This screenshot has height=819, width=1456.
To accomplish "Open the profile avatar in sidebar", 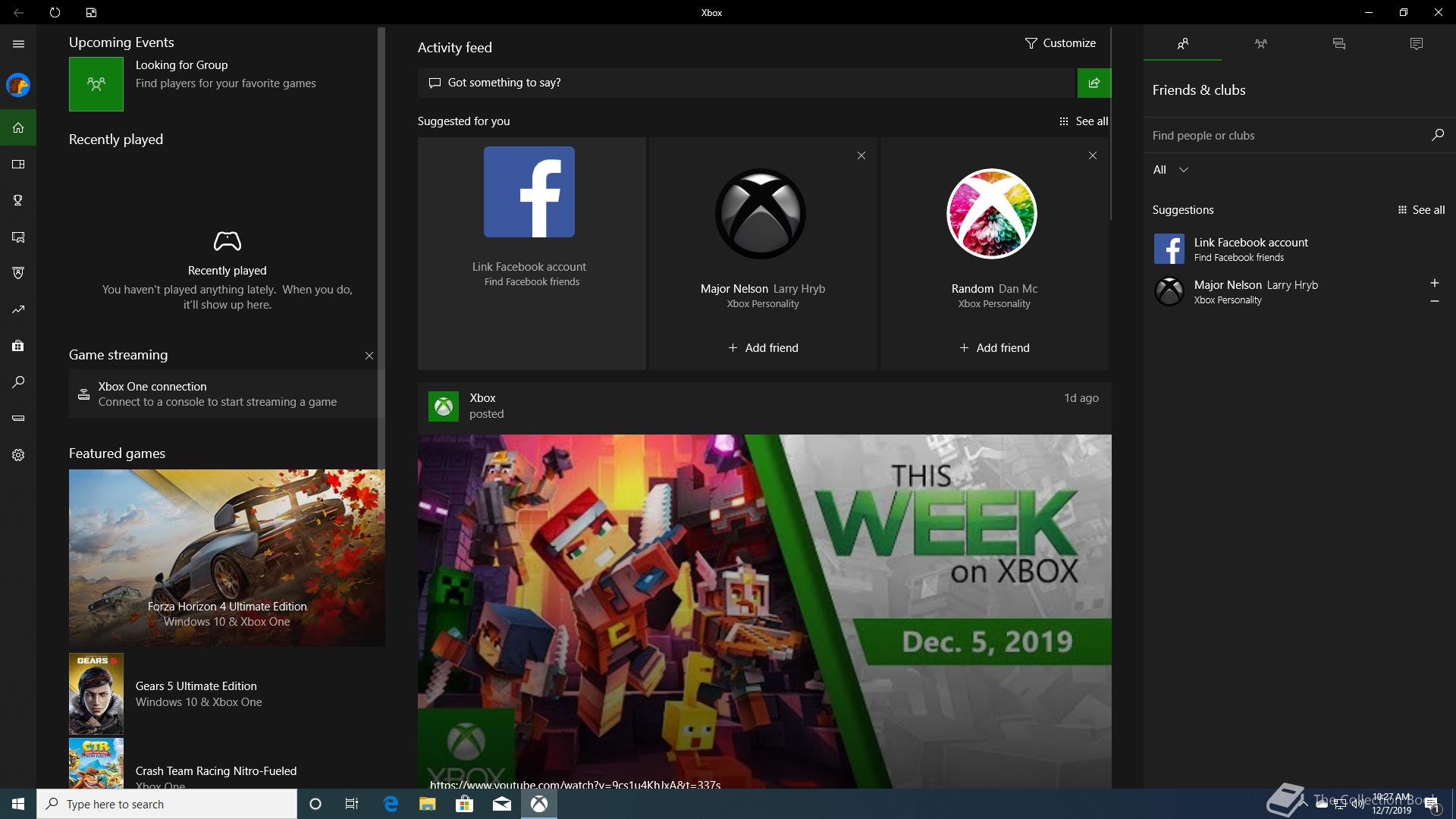I will pos(18,85).
